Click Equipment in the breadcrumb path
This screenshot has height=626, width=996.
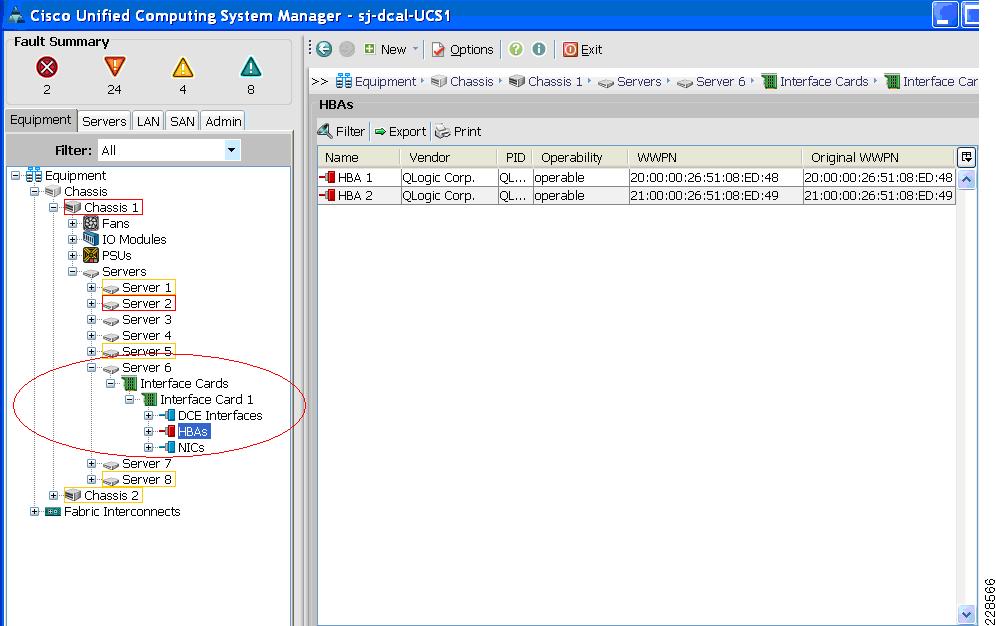(x=384, y=81)
